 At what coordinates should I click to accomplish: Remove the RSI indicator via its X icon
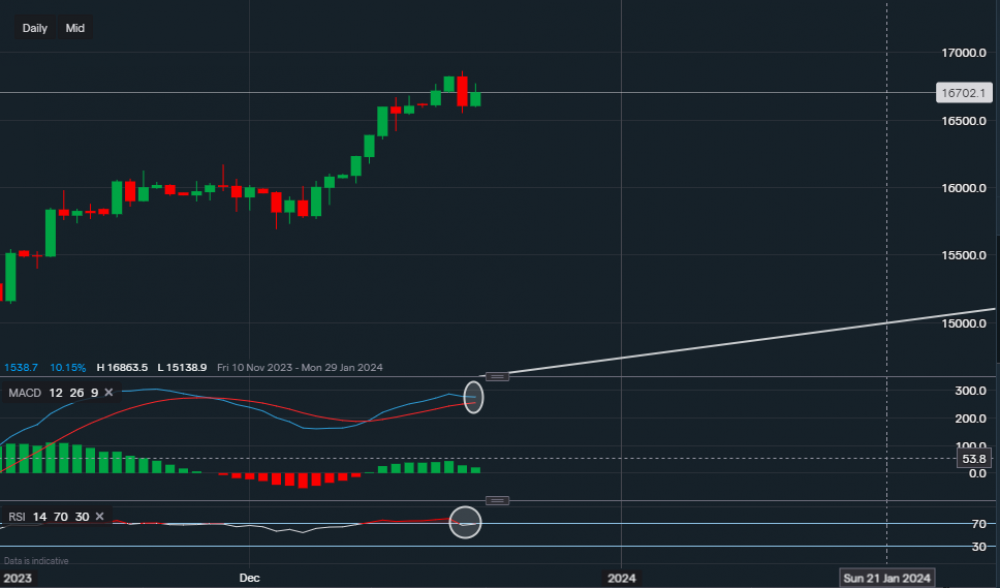[x=99, y=517]
